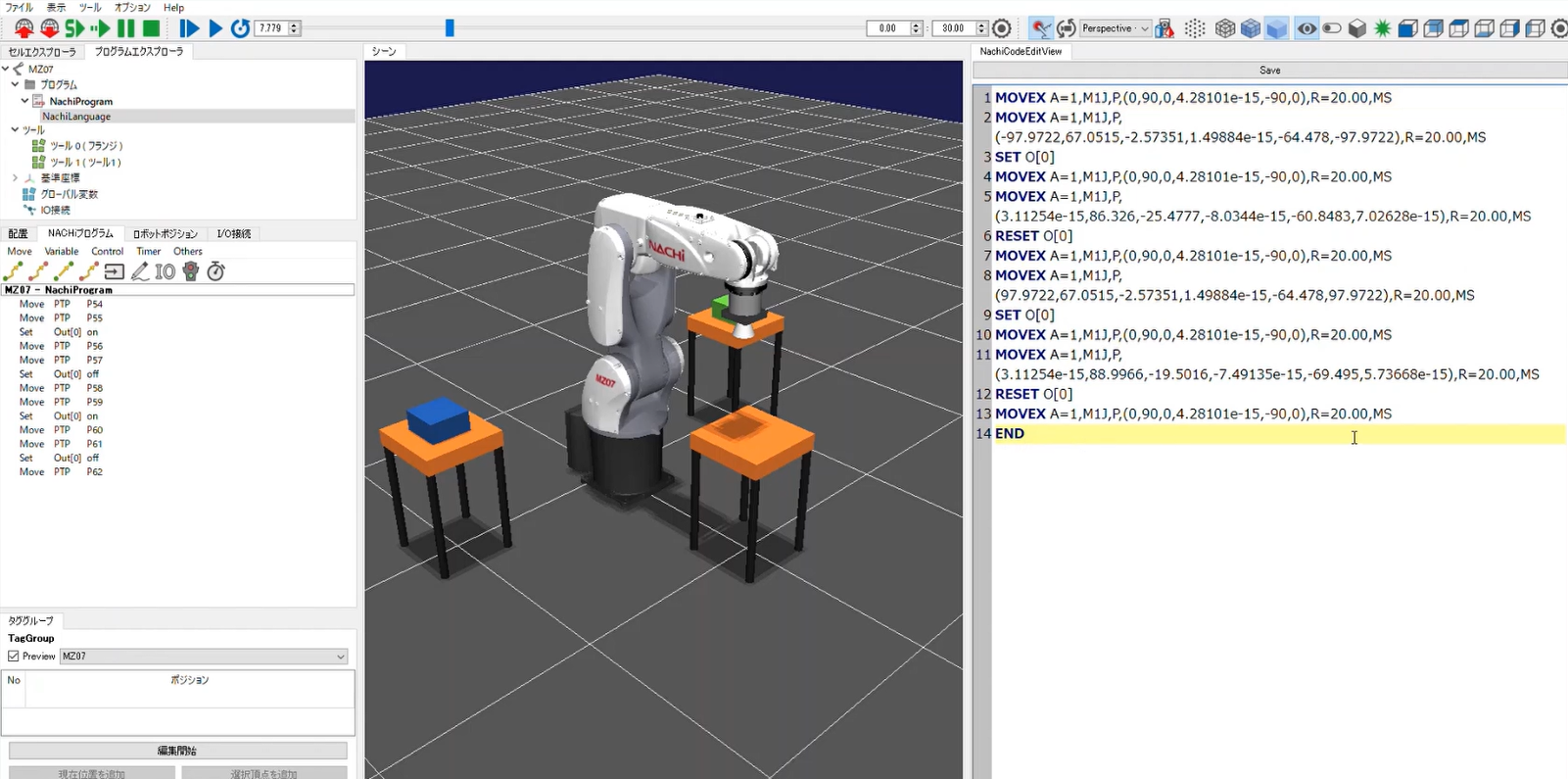Click the Save button in code editor
The width and height of the screenshot is (1568, 779).
click(x=1269, y=71)
